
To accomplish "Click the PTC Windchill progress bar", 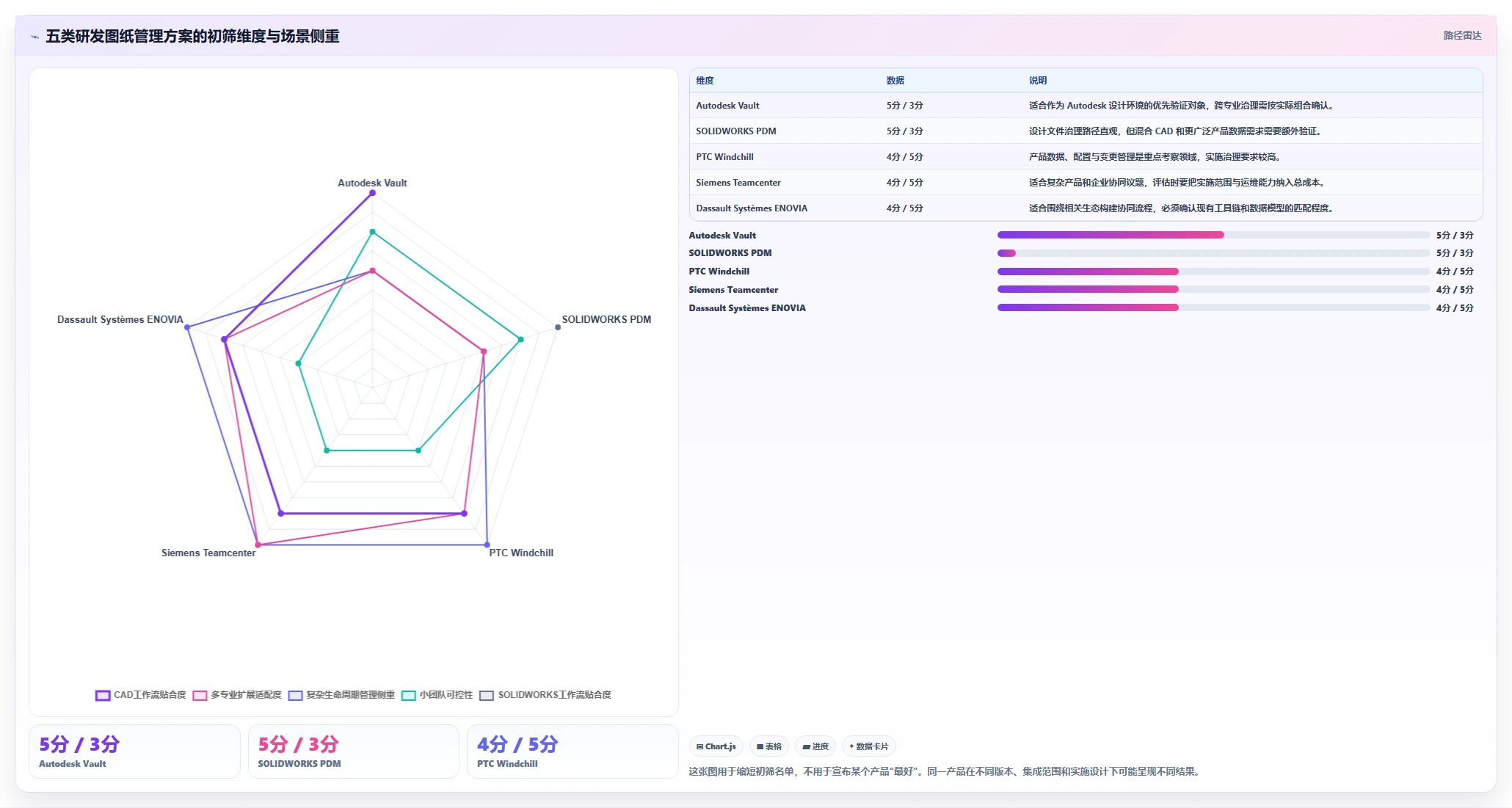I will 1213,272.
